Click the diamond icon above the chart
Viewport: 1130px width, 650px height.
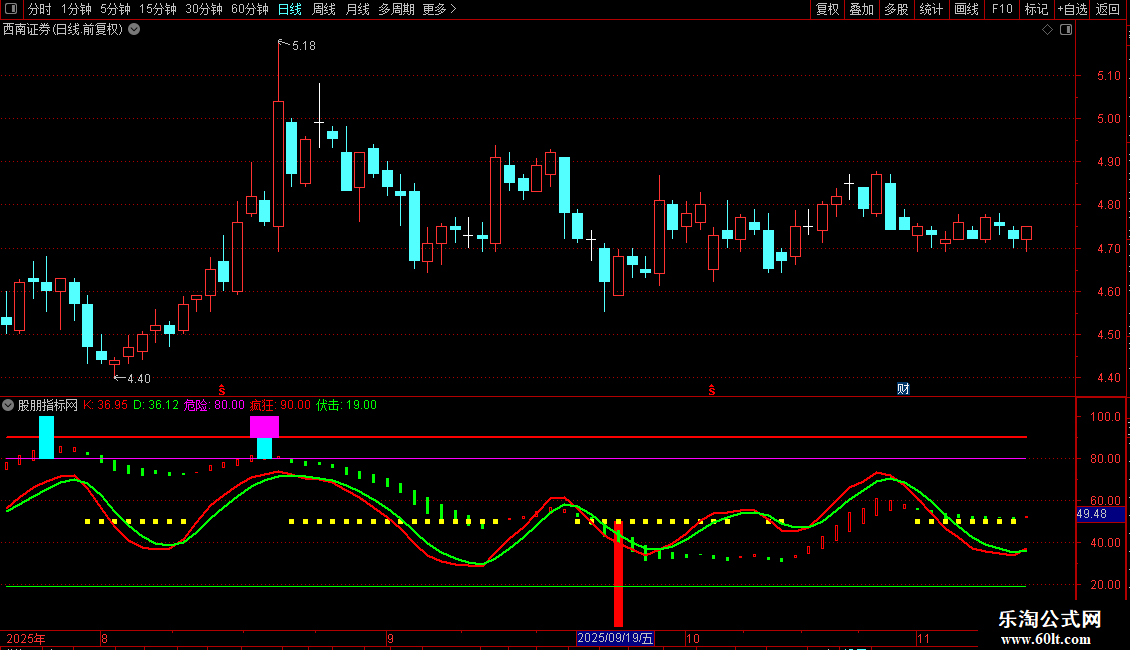coord(1047,30)
